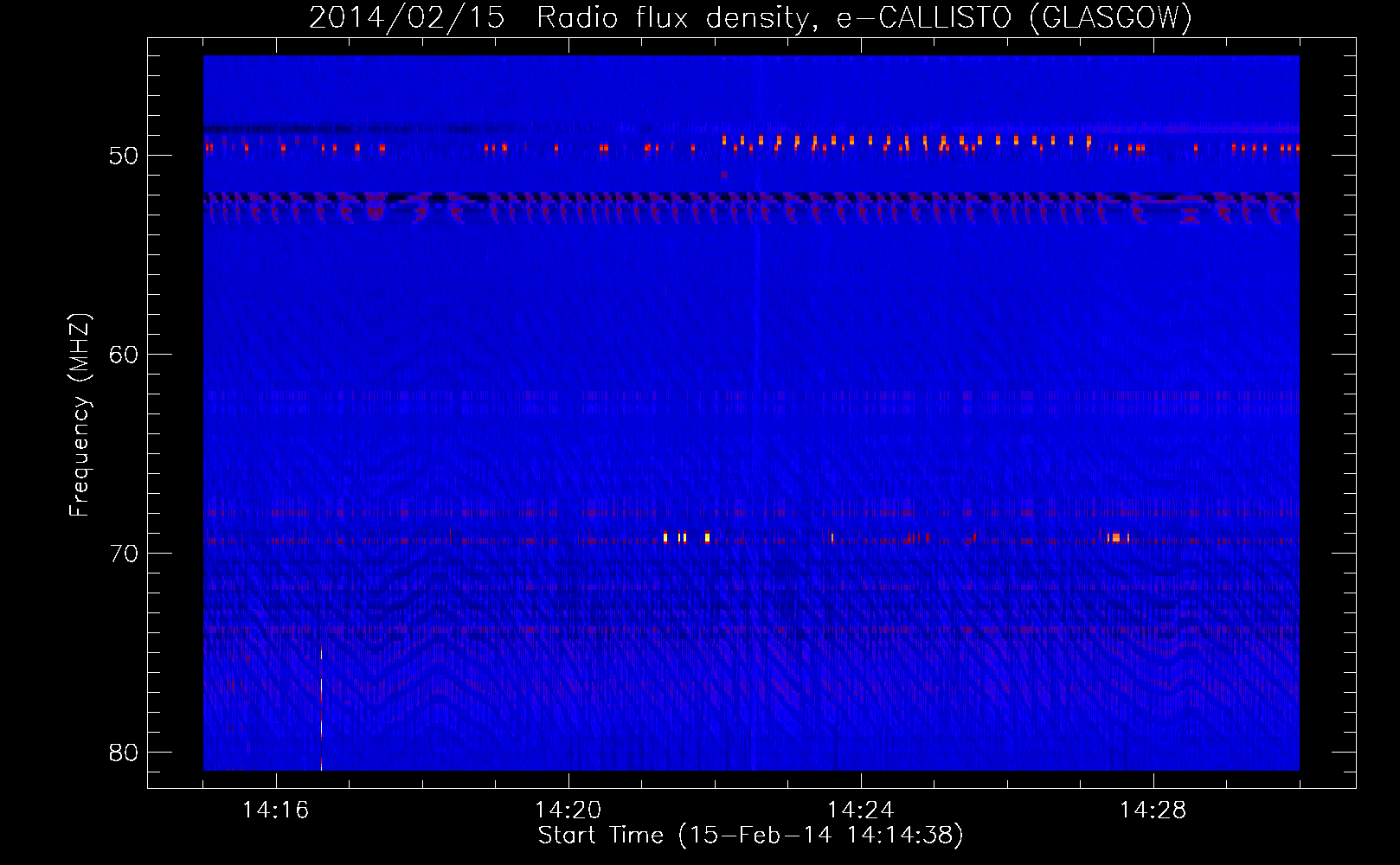Click the 50 frequency tick label
This screenshot has width=1400, height=865.
click(x=124, y=156)
